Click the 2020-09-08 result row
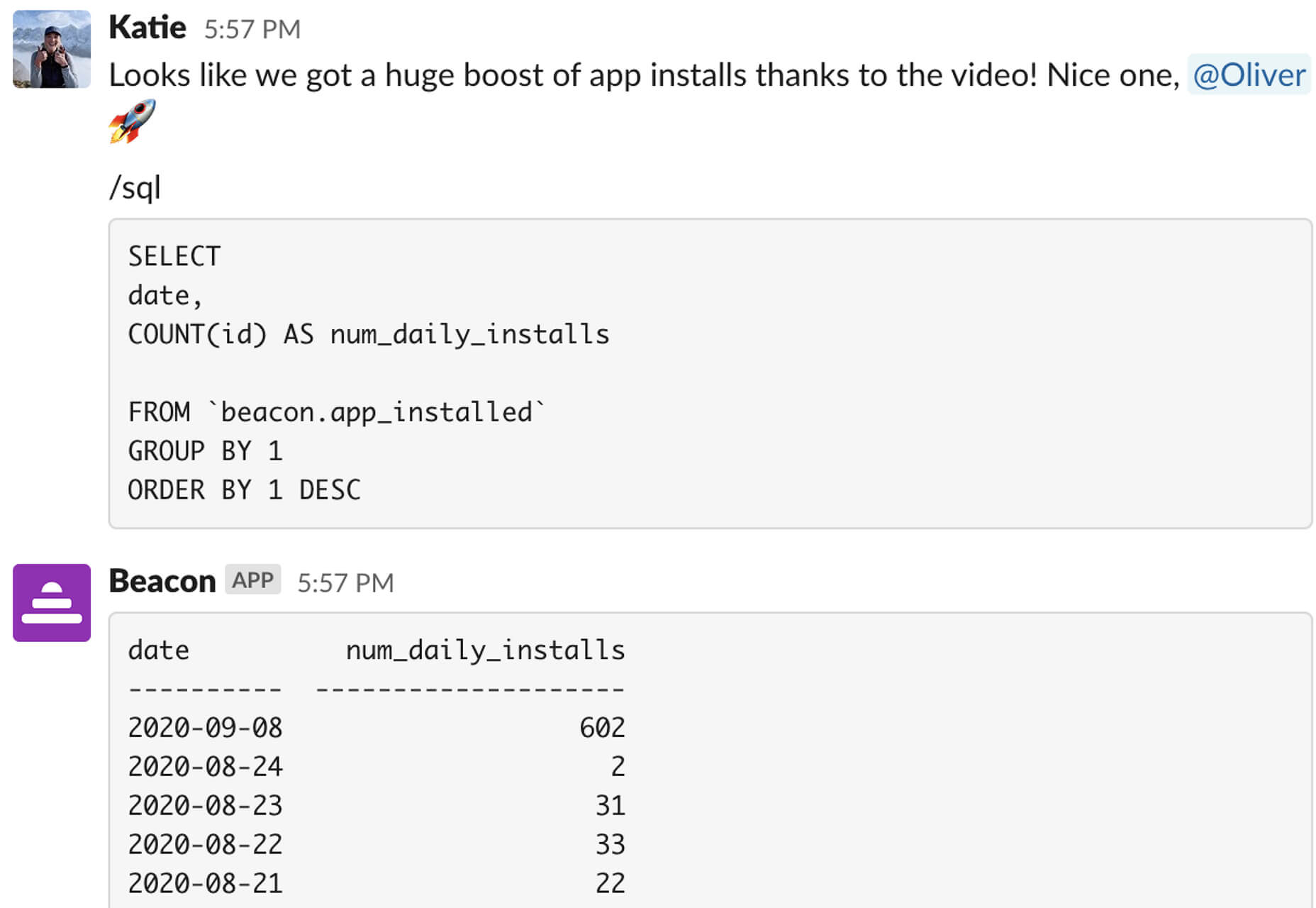This screenshot has width=1316, height=908. [x=377, y=728]
